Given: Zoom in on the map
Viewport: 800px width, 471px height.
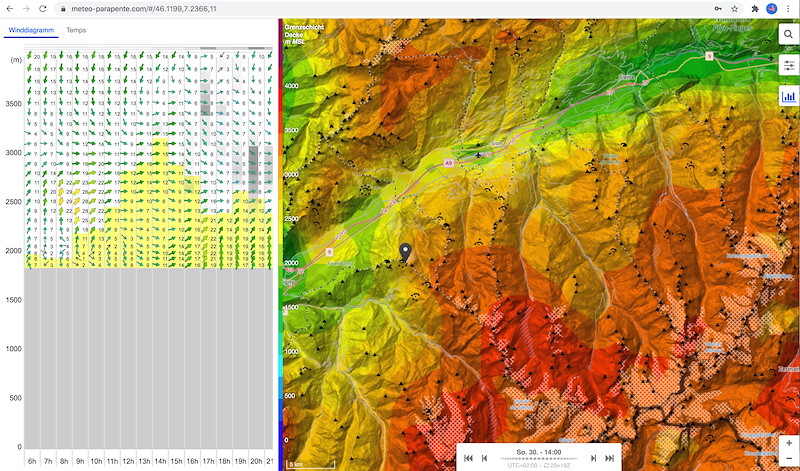Looking at the screenshot, I should pos(789,443).
